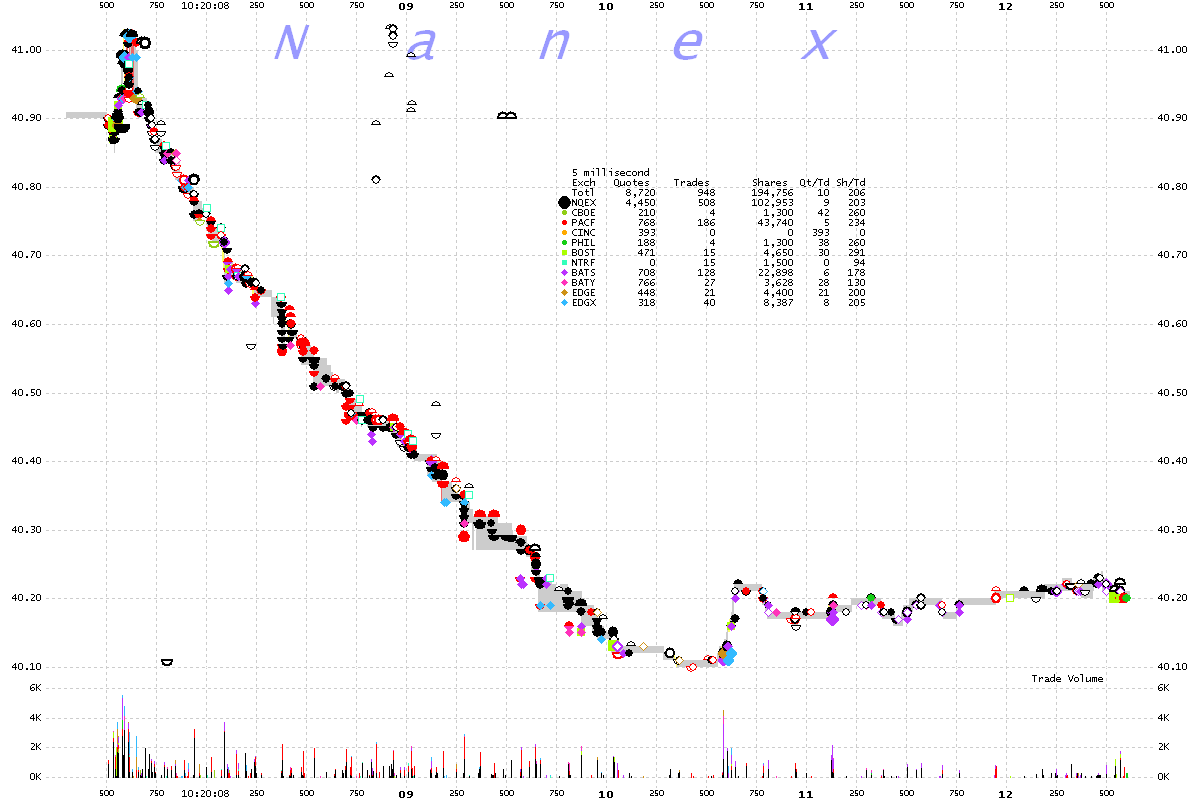This screenshot has width=1200, height=800.
Task: Click the Quotes column header
Action: coord(631,183)
